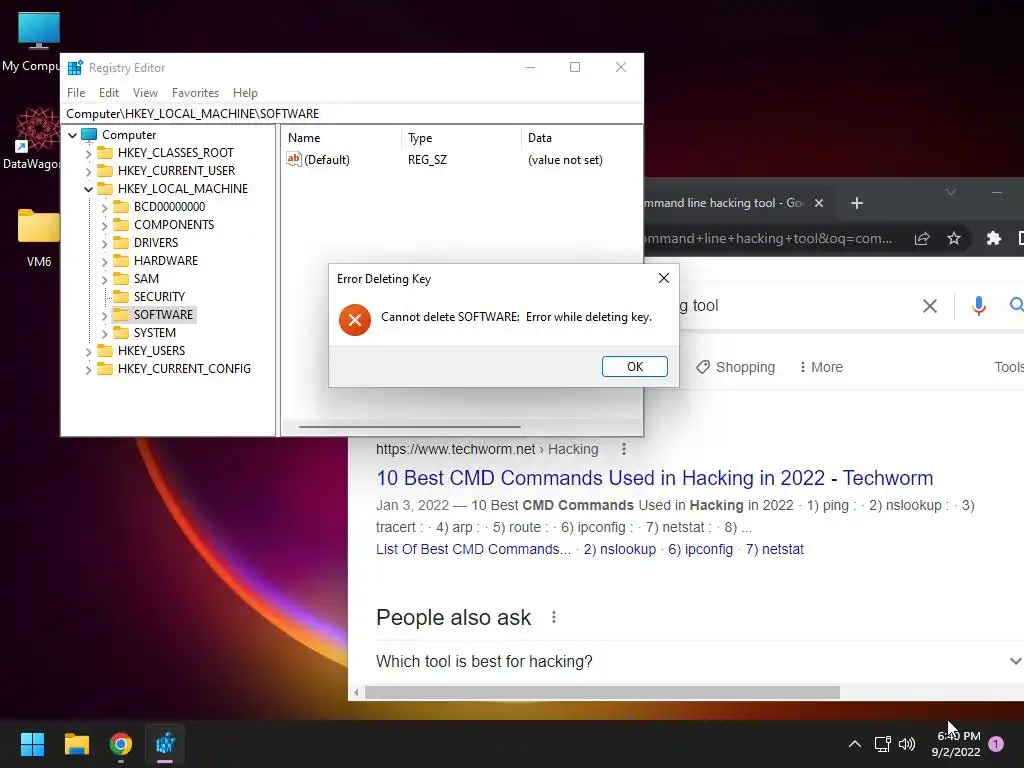Open the Windows Start menu

point(32,744)
